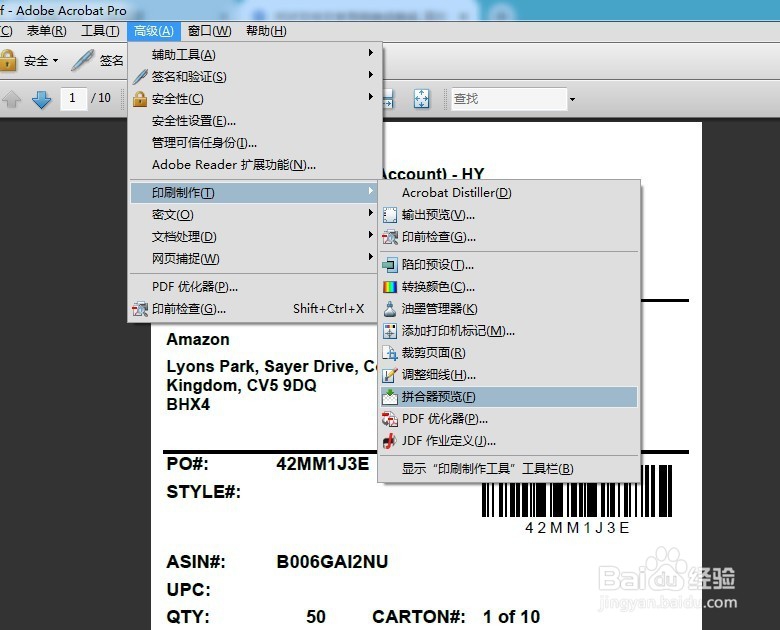The width and height of the screenshot is (780, 630).
Task: Click the 输出预览 icon in the submenu
Action: [390, 215]
